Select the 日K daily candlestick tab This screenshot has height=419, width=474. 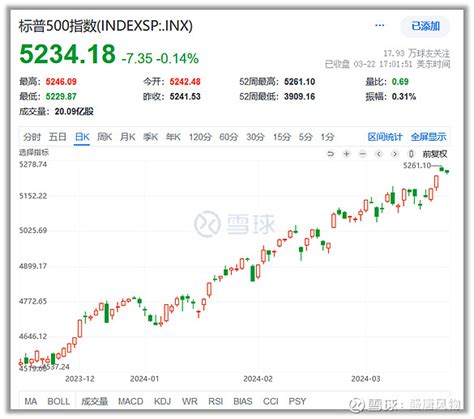coord(82,137)
